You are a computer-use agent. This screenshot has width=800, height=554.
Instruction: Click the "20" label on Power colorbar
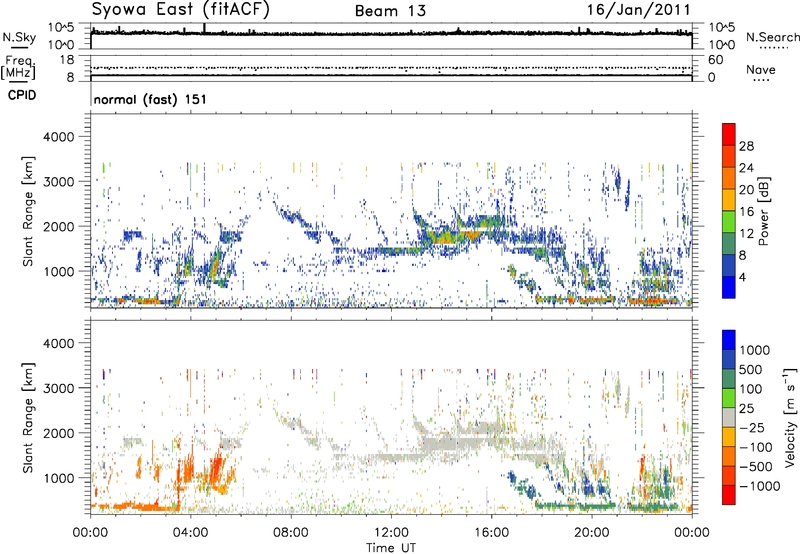pos(746,190)
